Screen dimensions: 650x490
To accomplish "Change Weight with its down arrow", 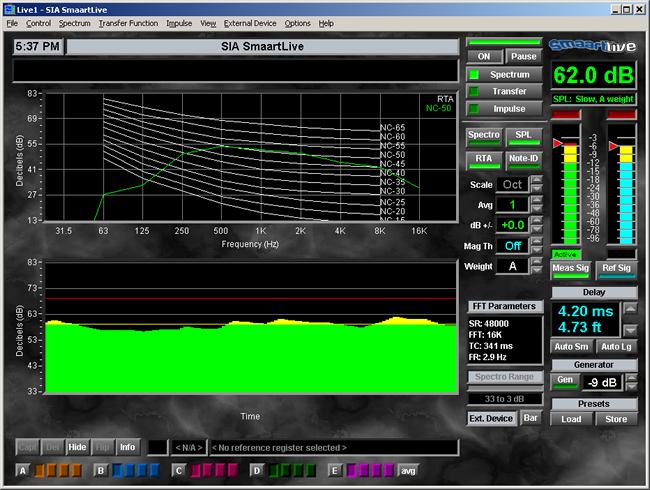I will pyautogui.click(x=536, y=270).
